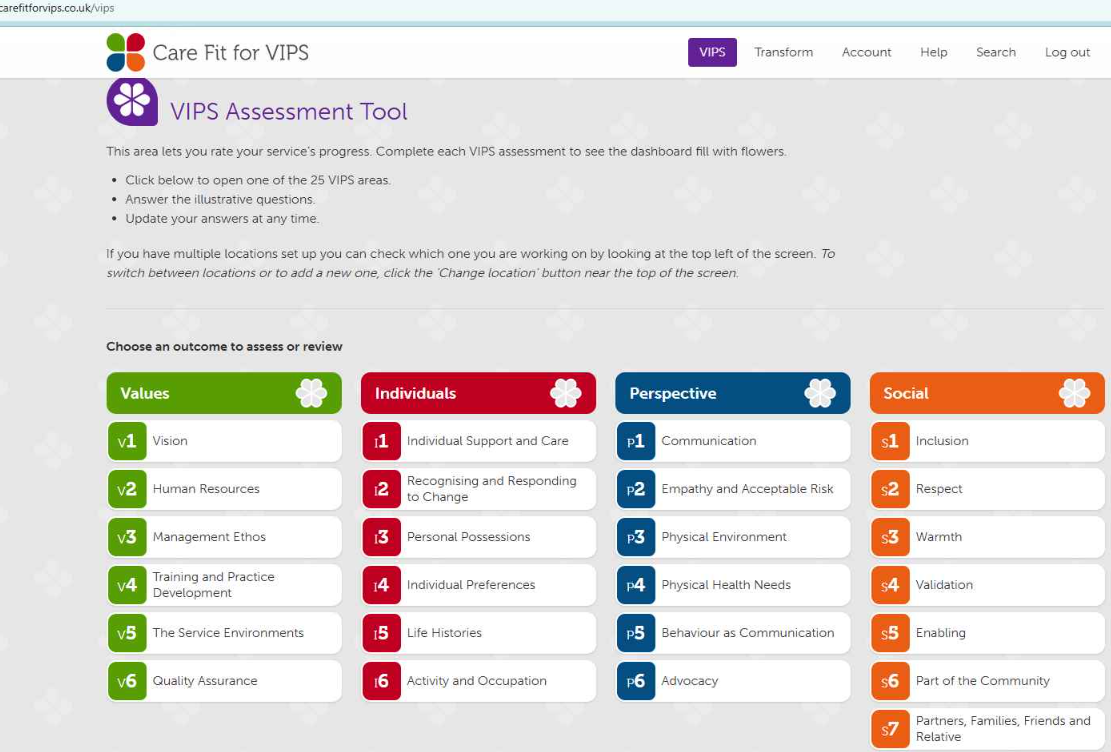Select the S6 Part of Community icon
The width and height of the screenshot is (1111, 752).
(x=891, y=681)
